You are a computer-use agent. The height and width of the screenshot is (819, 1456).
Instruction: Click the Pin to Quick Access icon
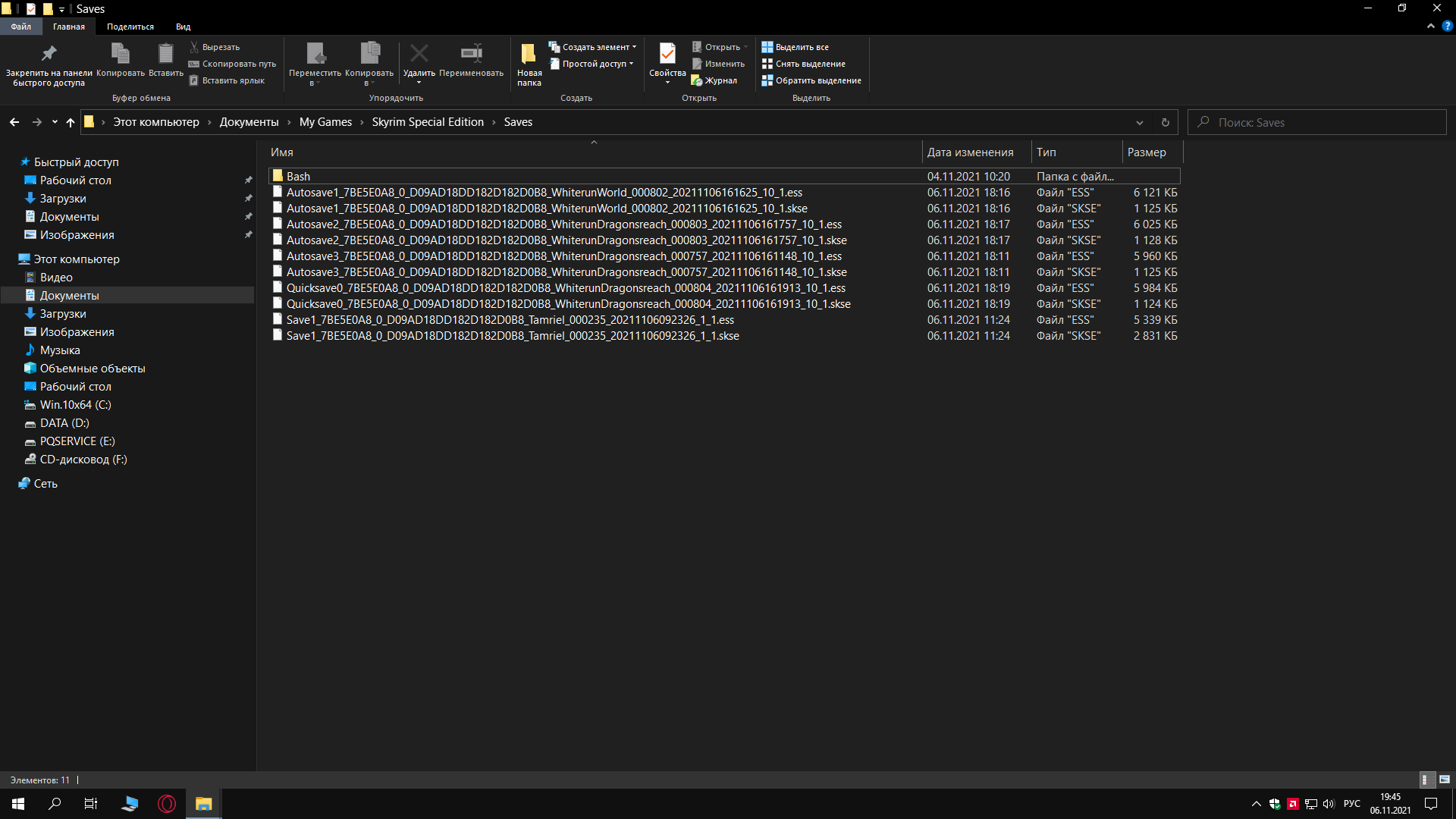[49, 54]
